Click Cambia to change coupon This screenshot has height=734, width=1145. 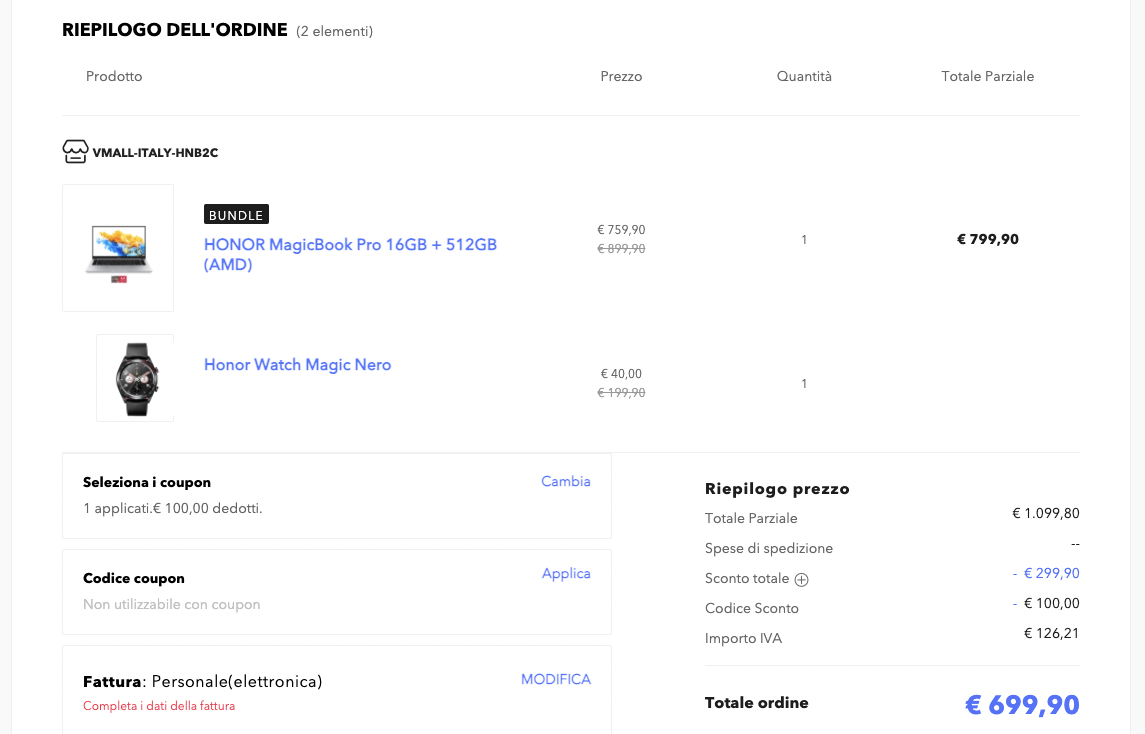[566, 481]
